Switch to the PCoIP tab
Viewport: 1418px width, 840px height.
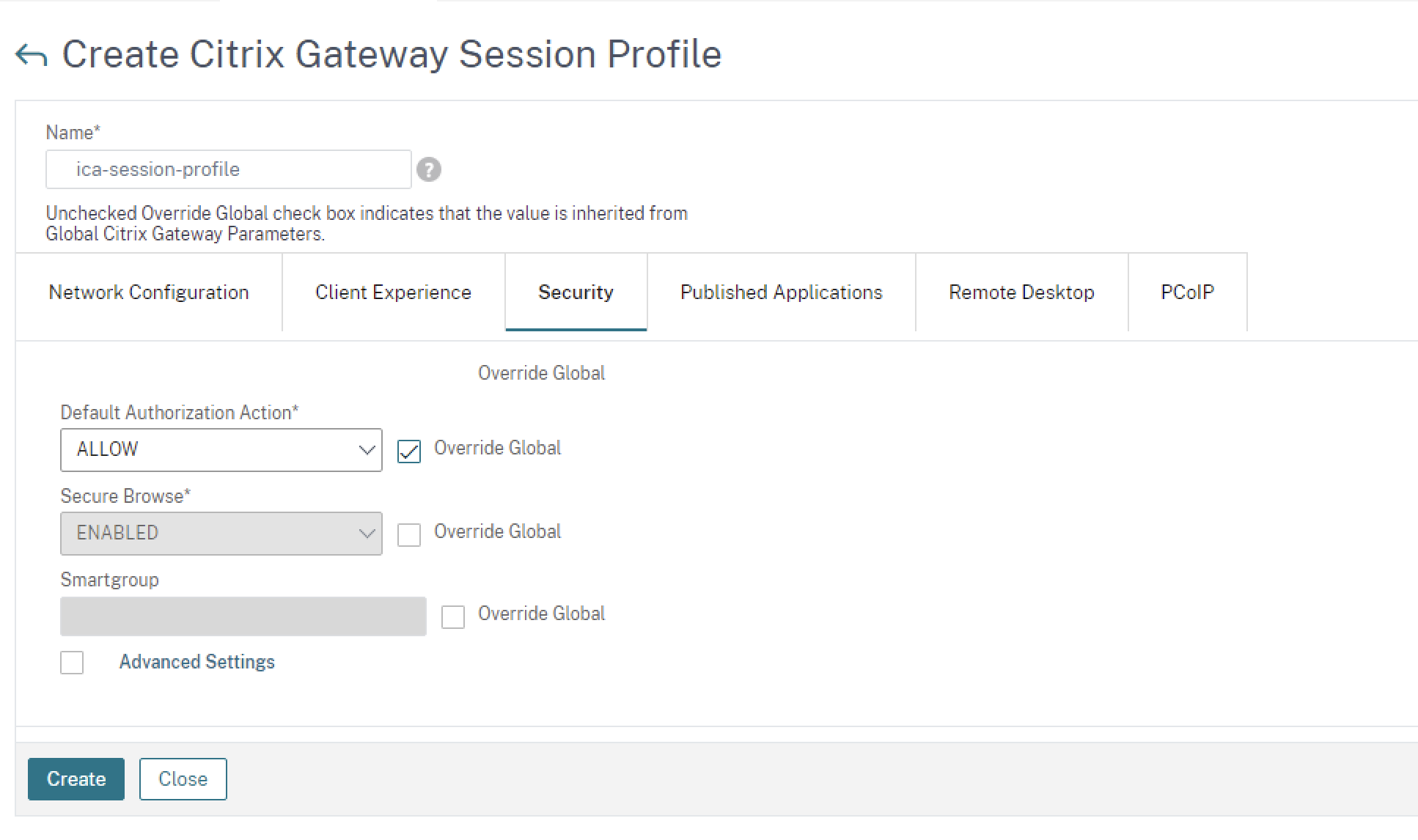coord(1187,292)
